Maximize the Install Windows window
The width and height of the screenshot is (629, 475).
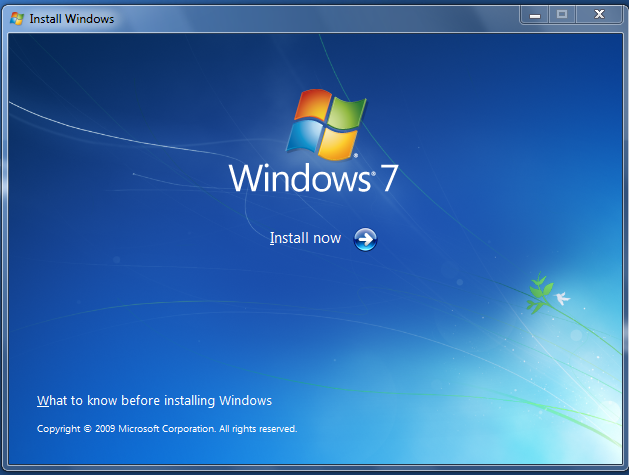coord(562,15)
